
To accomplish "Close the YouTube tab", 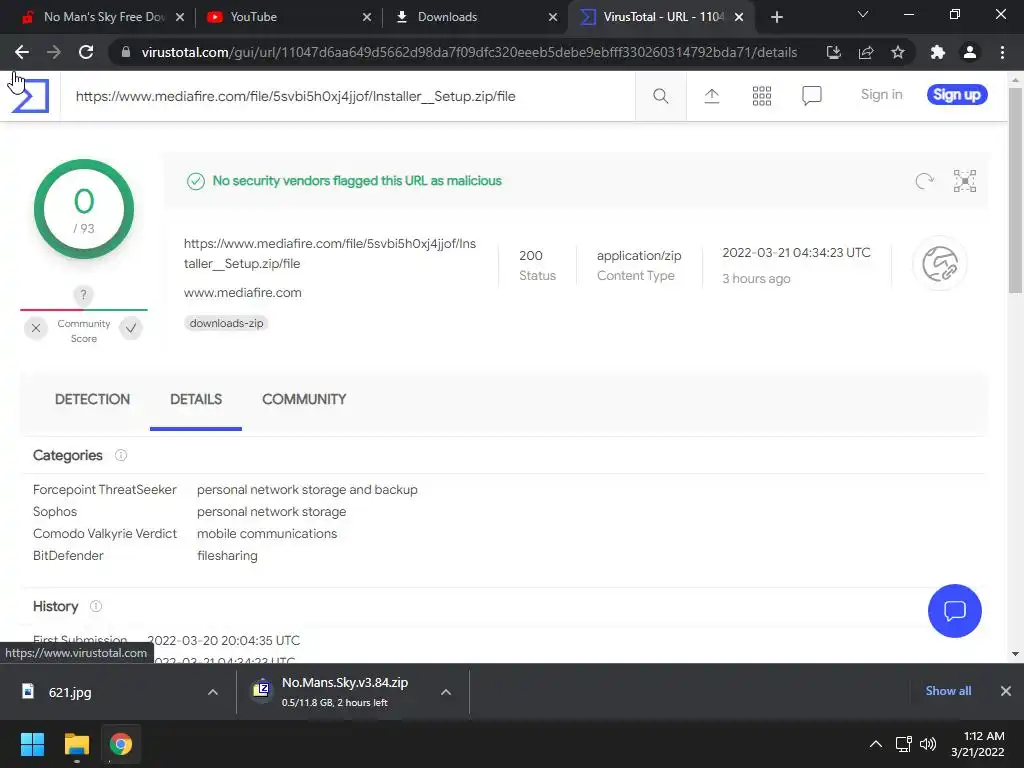I will (367, 17).
